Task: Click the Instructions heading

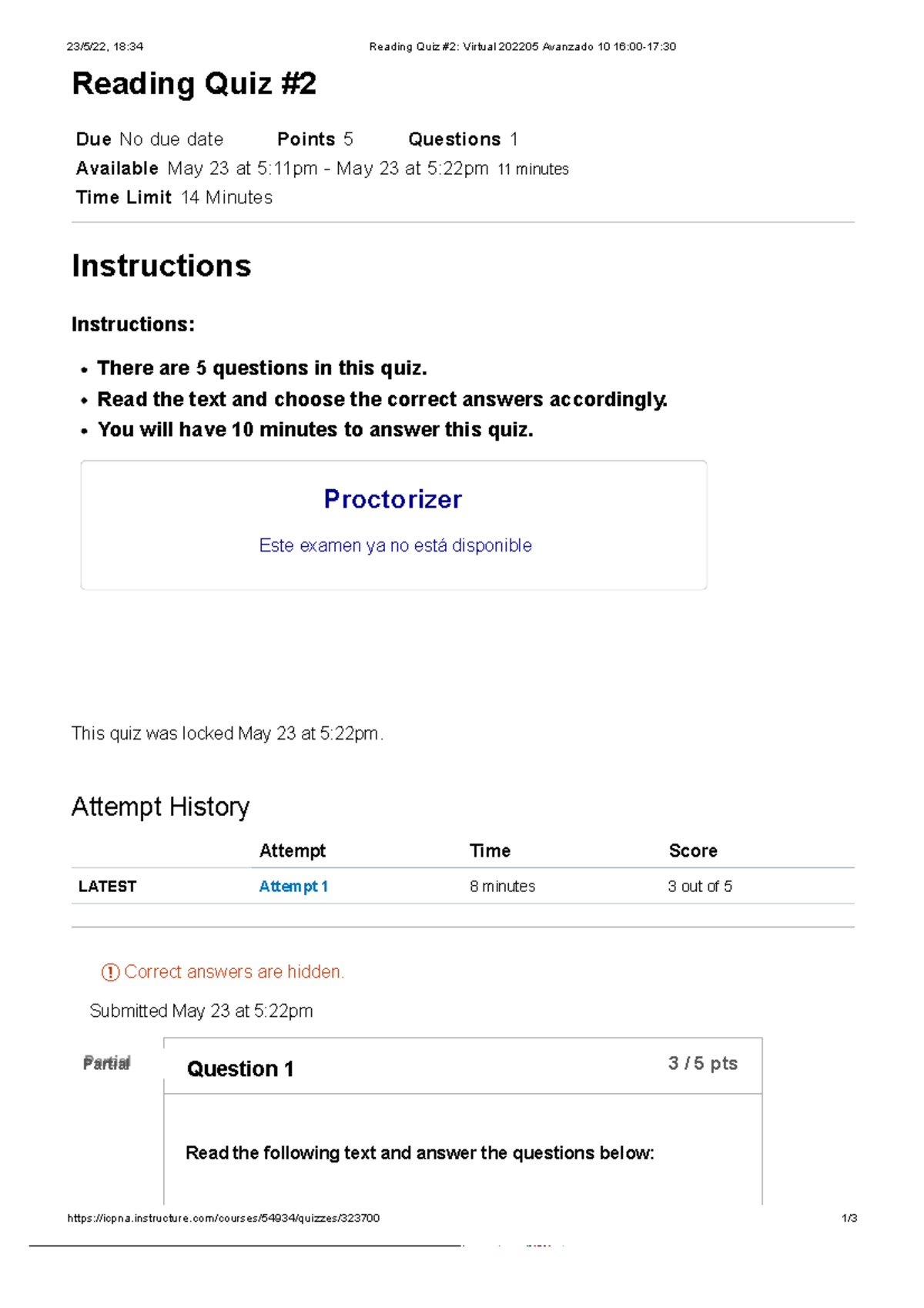Action: [x=162, y=266]
